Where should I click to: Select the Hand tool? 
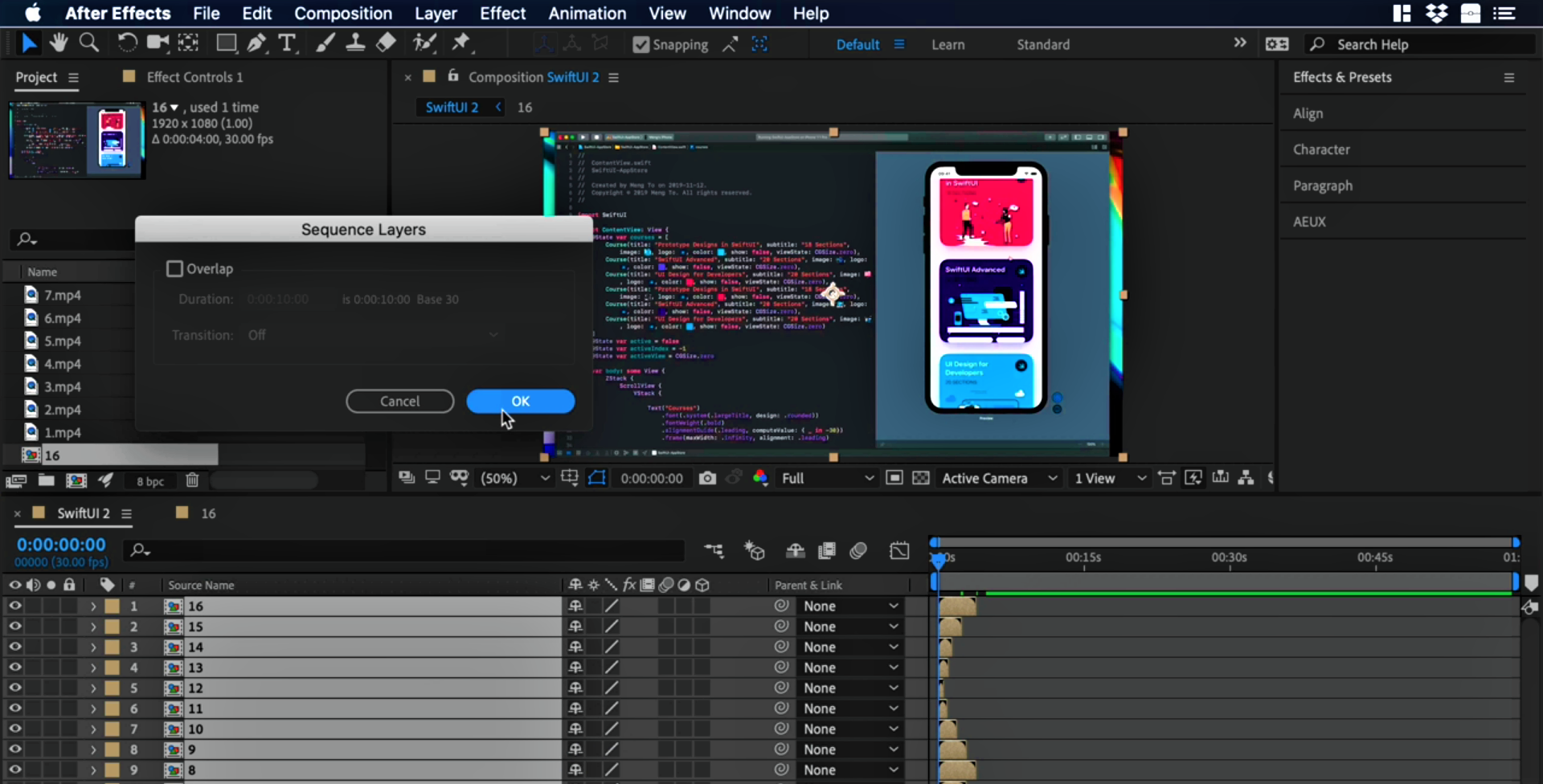(x=58, y=43)
